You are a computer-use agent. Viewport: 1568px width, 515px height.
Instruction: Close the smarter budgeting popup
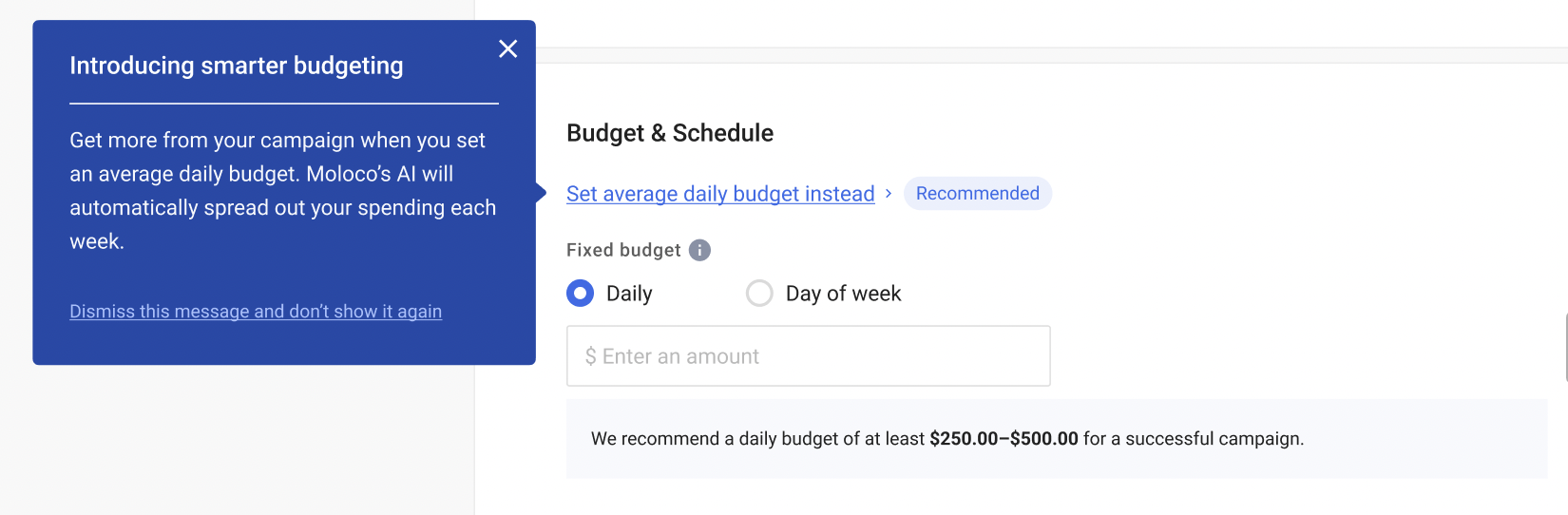pyautogui.click(x=508, y=48)
